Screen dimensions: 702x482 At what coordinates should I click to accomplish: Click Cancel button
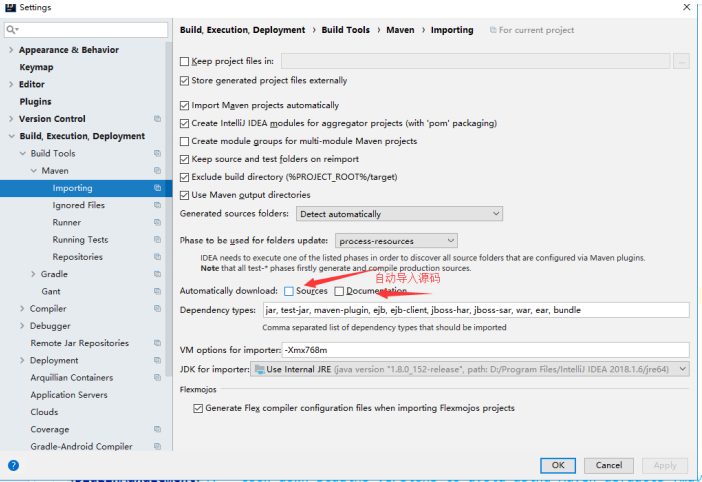pos(608,465)
